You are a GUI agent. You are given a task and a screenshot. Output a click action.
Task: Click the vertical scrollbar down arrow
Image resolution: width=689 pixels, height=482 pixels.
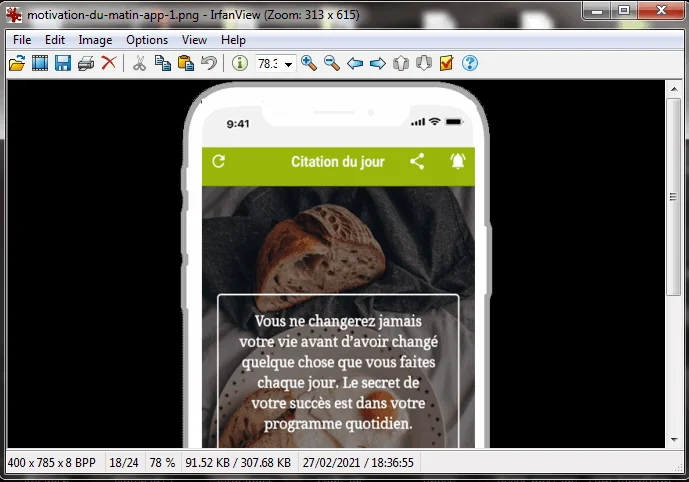674,439
